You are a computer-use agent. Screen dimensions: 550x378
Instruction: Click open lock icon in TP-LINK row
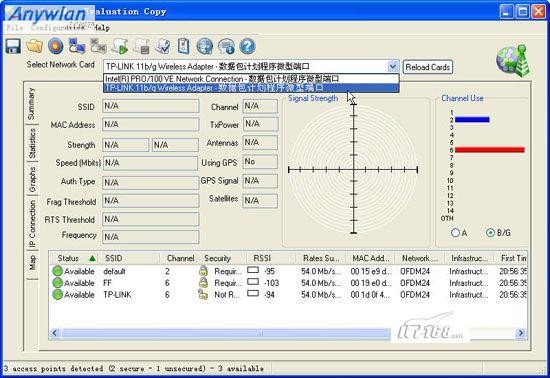[203, 294]
